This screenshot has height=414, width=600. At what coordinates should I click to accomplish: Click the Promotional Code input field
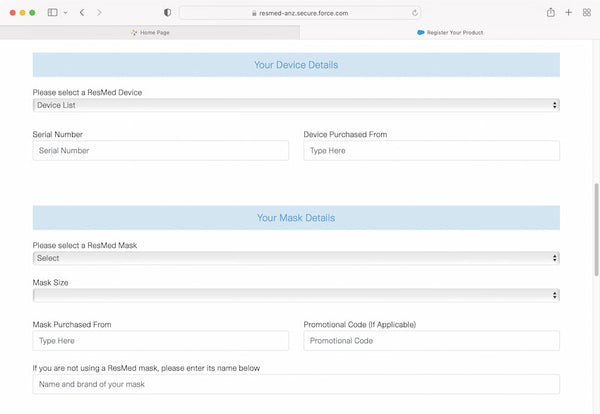tap(432, 341)
